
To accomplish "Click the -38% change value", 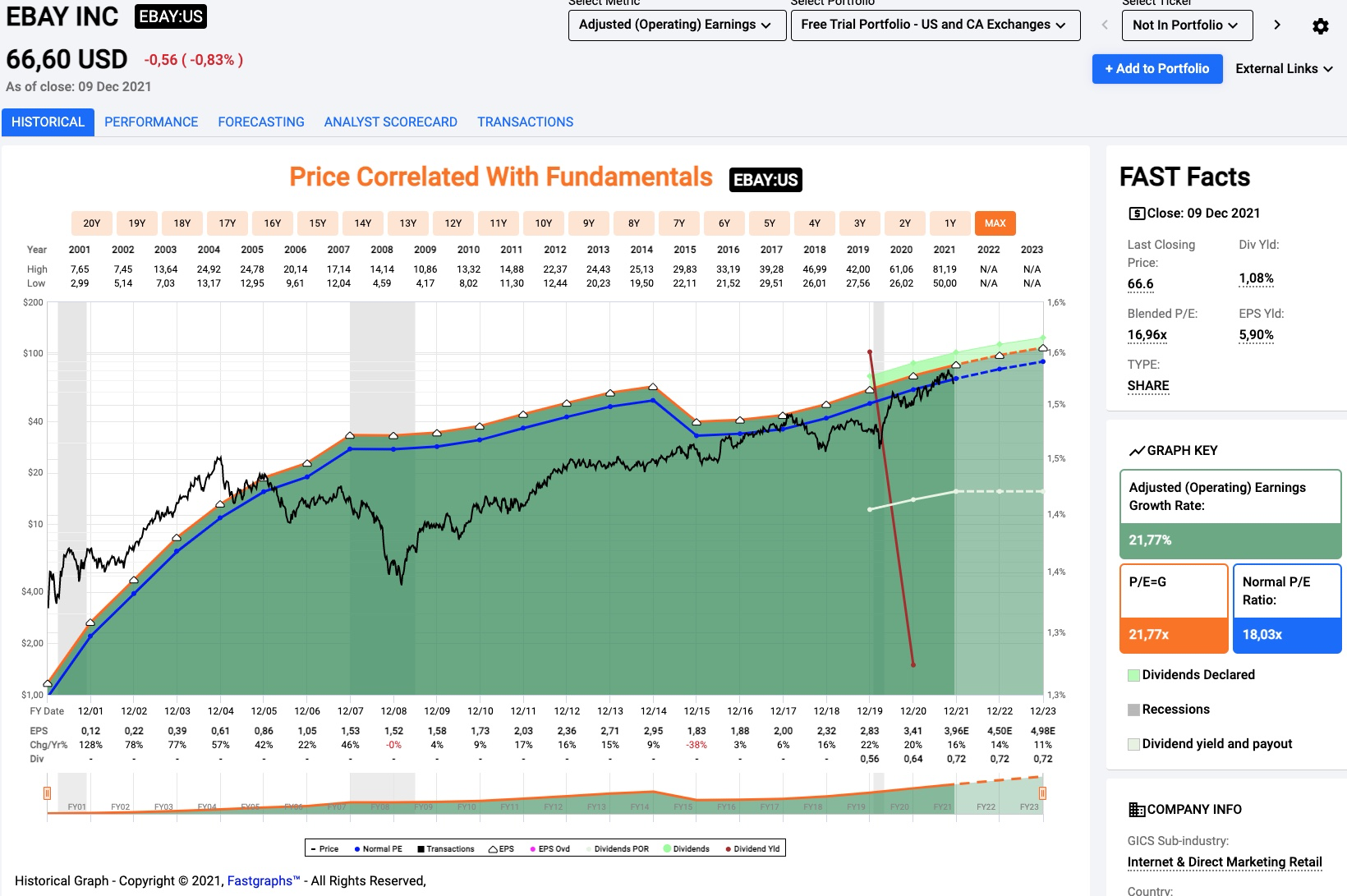I will (696, 745).
